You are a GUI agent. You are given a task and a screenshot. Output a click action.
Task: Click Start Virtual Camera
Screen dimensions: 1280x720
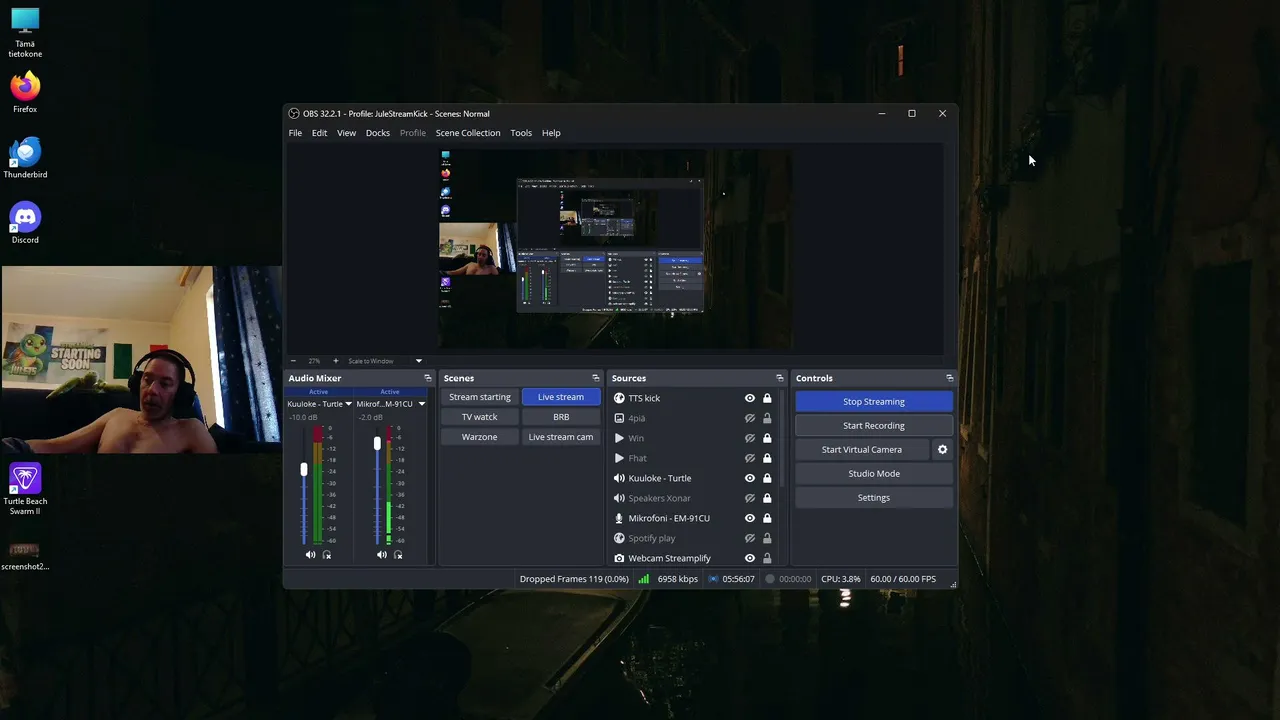pyautogui.click(x=862, y=450)
